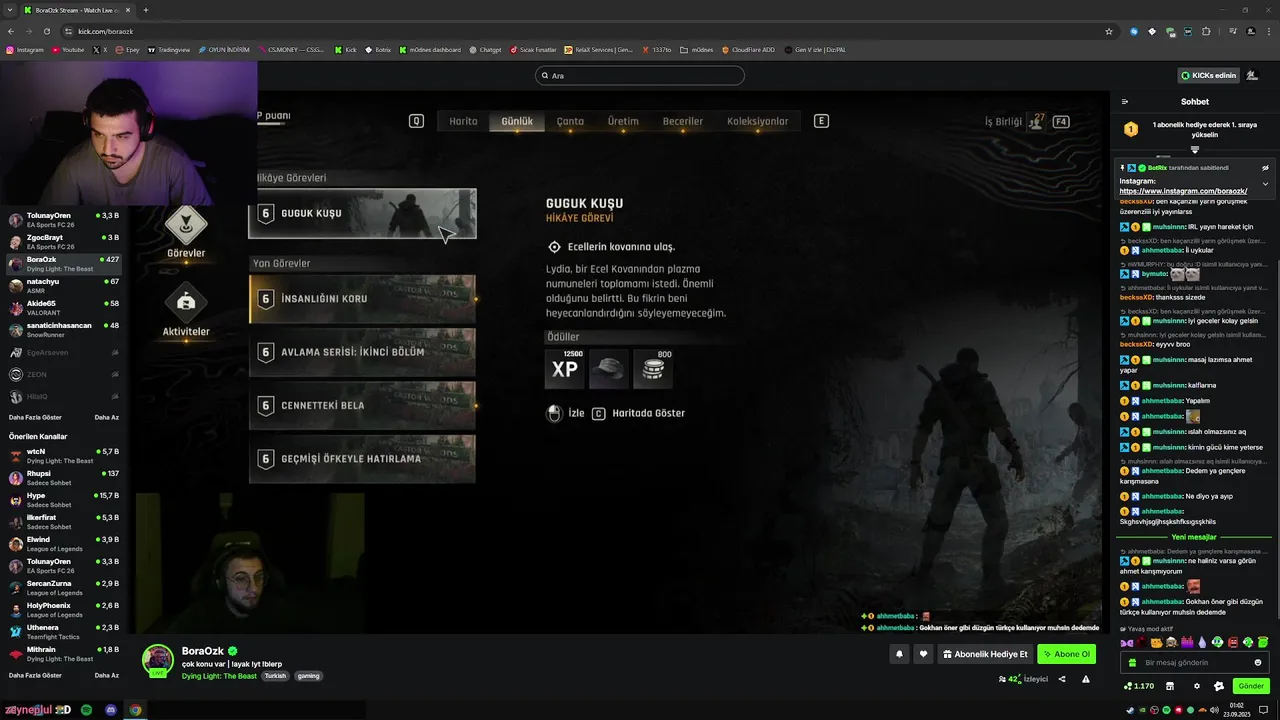
Task: Open Instagram bookmark in bookmarks bar
Action: pyautogui.click(x=25, y=49)
